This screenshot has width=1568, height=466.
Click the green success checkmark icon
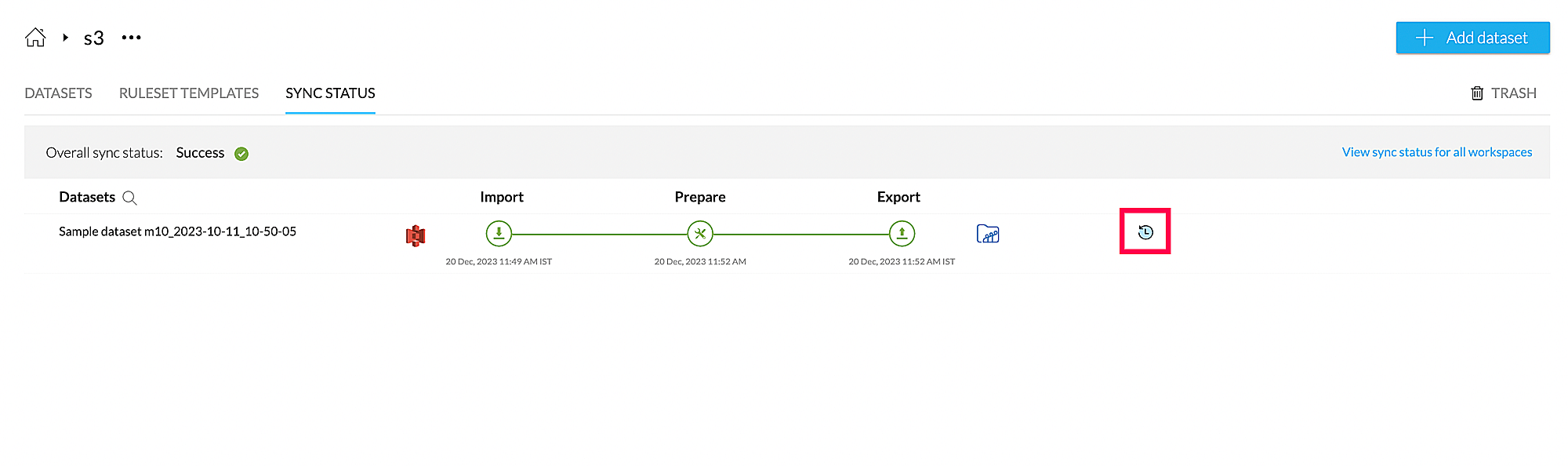coord(241,154)
